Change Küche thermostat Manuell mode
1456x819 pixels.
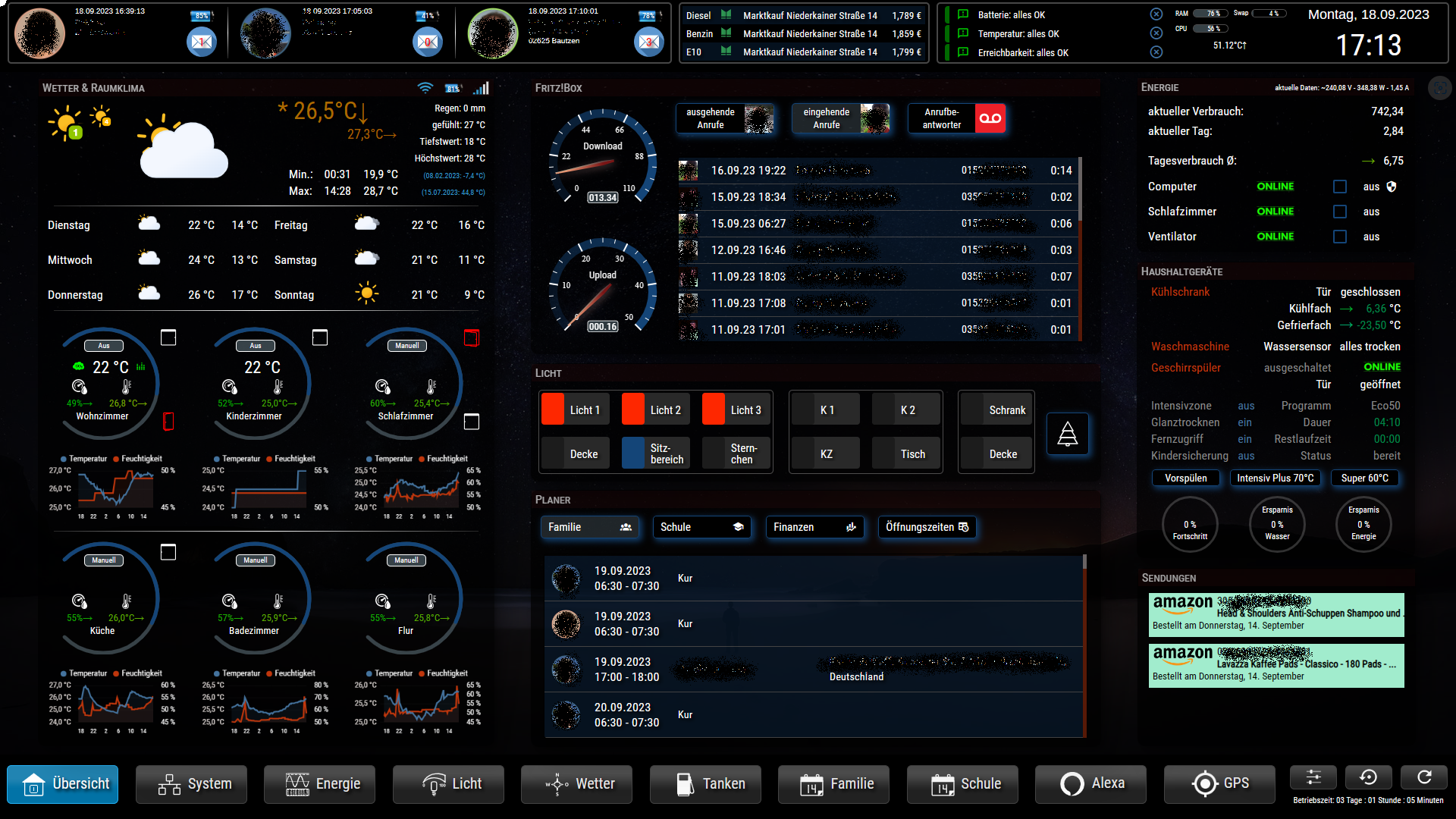(x=104, y=560)
